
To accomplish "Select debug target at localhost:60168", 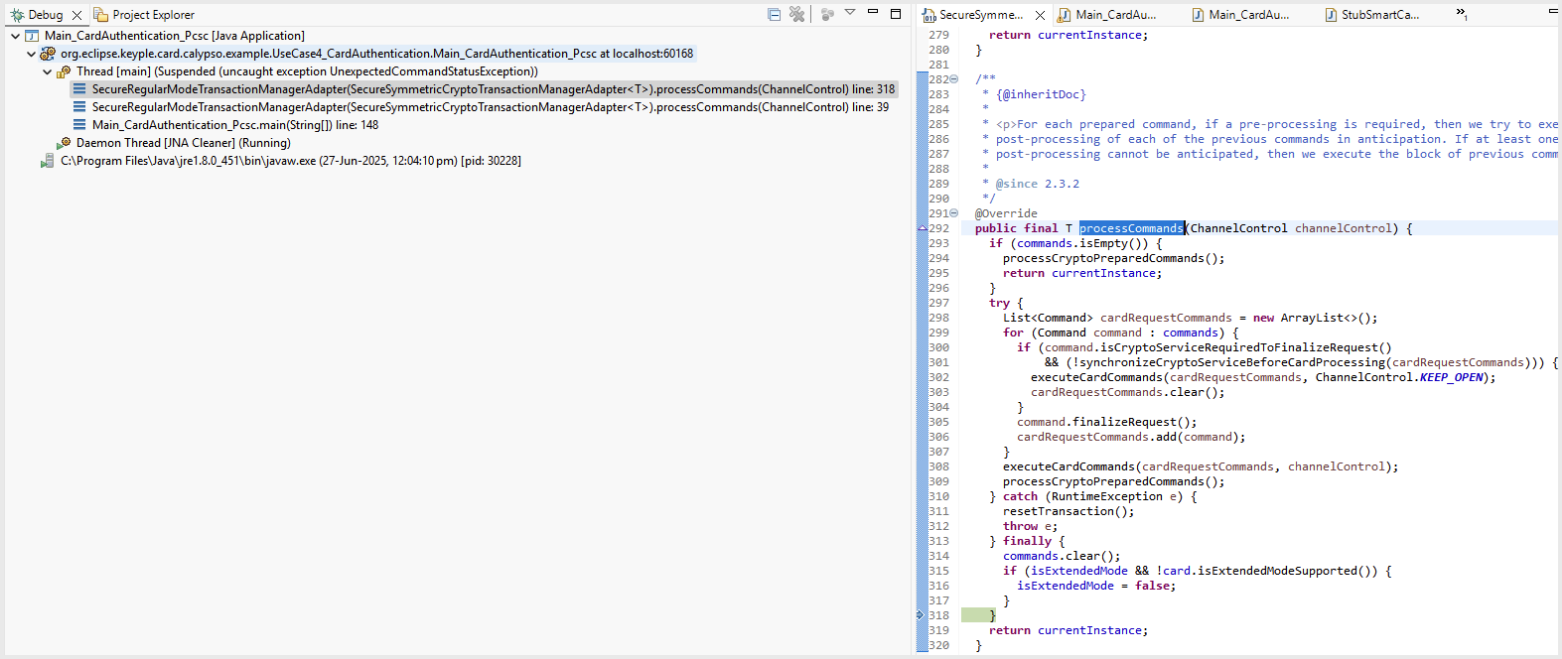I will [377, 53].
